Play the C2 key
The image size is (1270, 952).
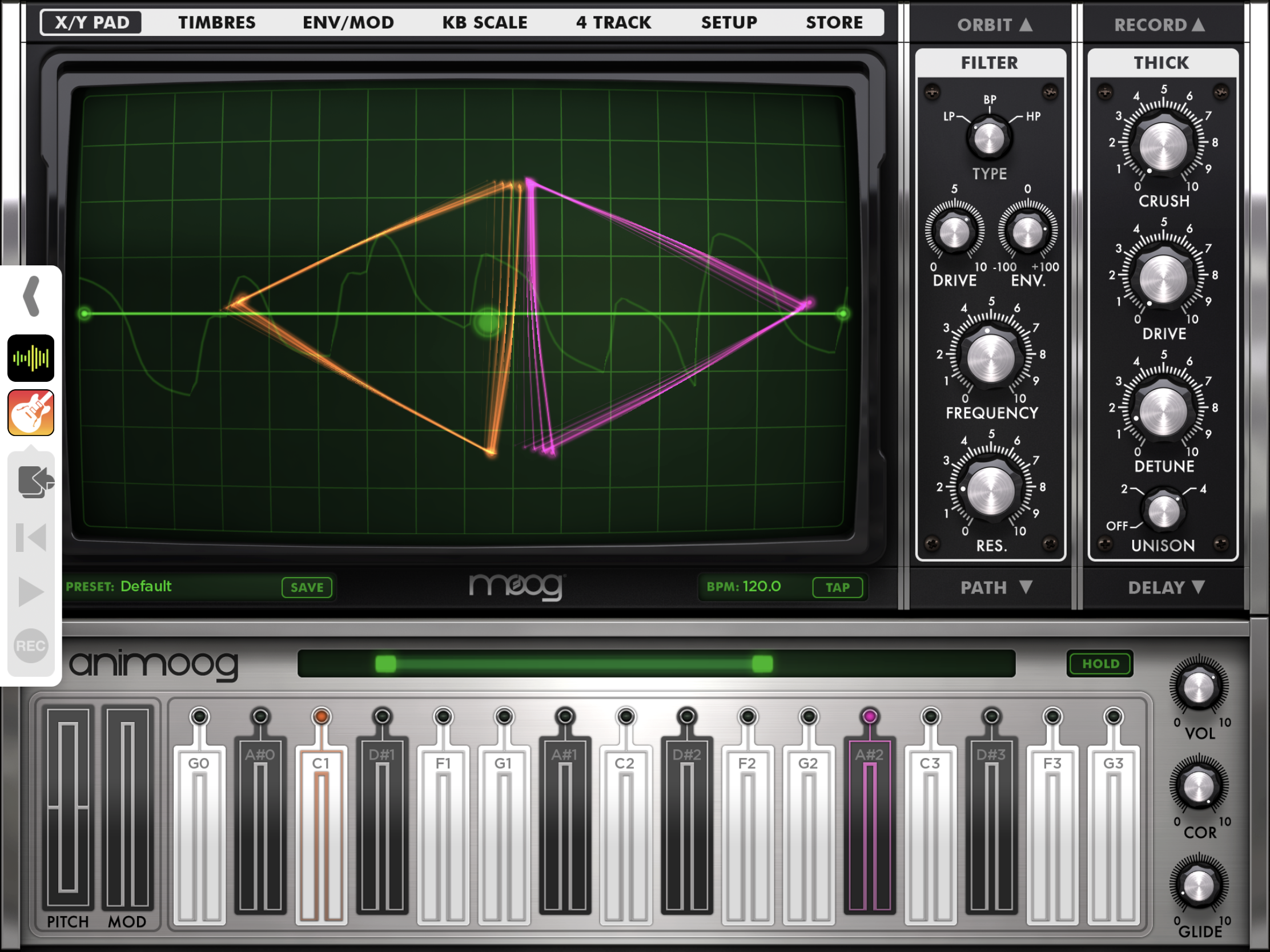[x=626, y=835]
